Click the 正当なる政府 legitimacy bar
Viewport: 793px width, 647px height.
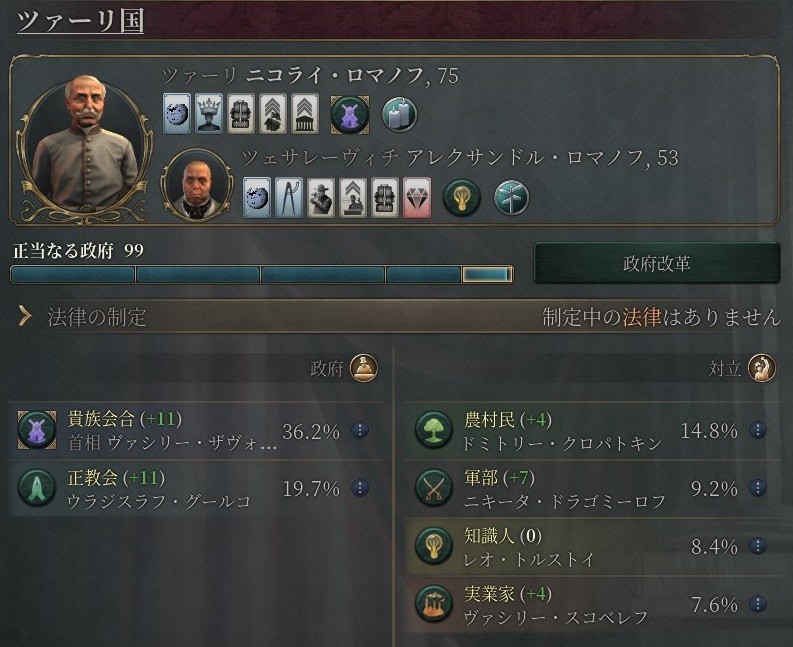coord(262,275)
